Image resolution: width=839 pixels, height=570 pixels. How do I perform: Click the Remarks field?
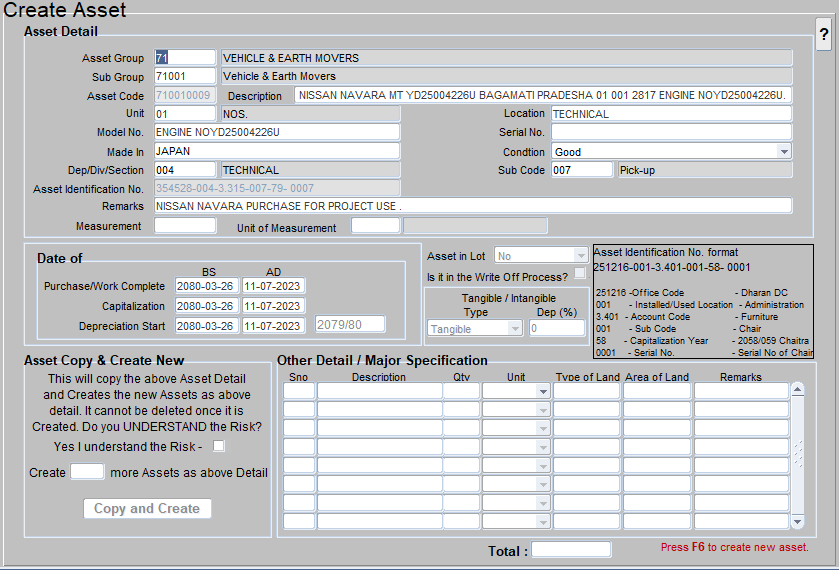click(472, 206)
